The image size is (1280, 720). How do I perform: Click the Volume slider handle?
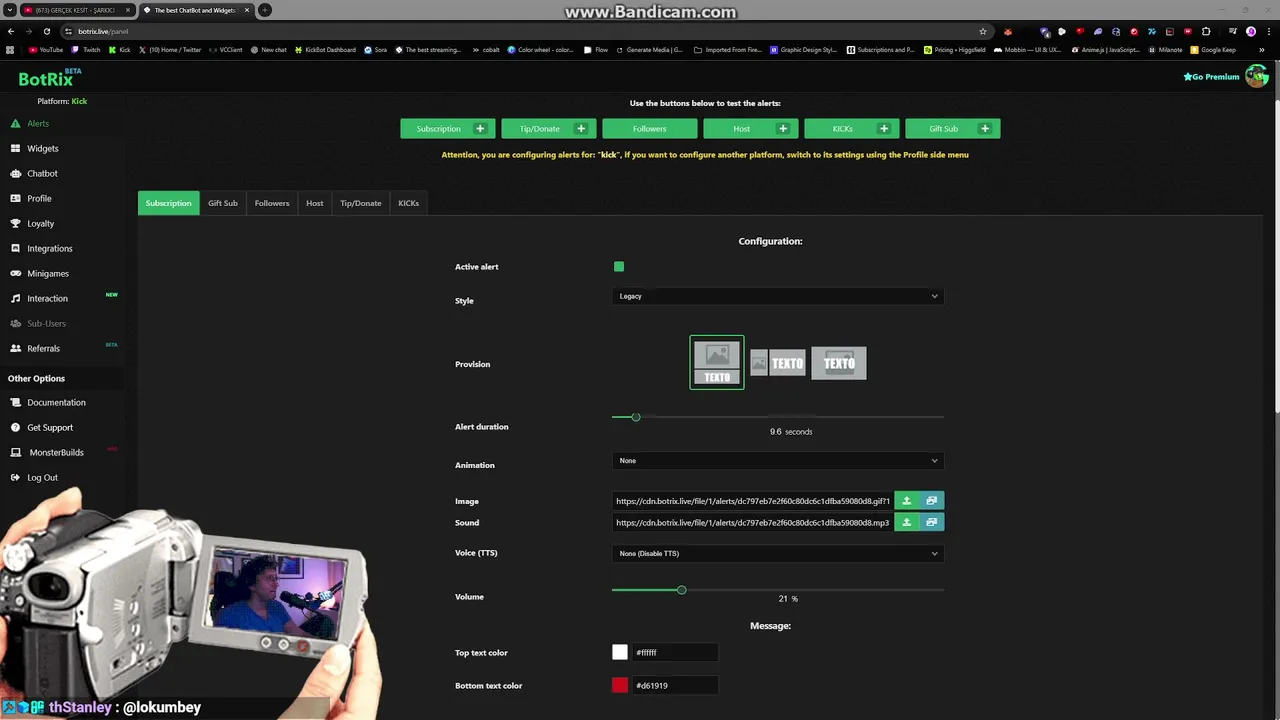[682, 590]
